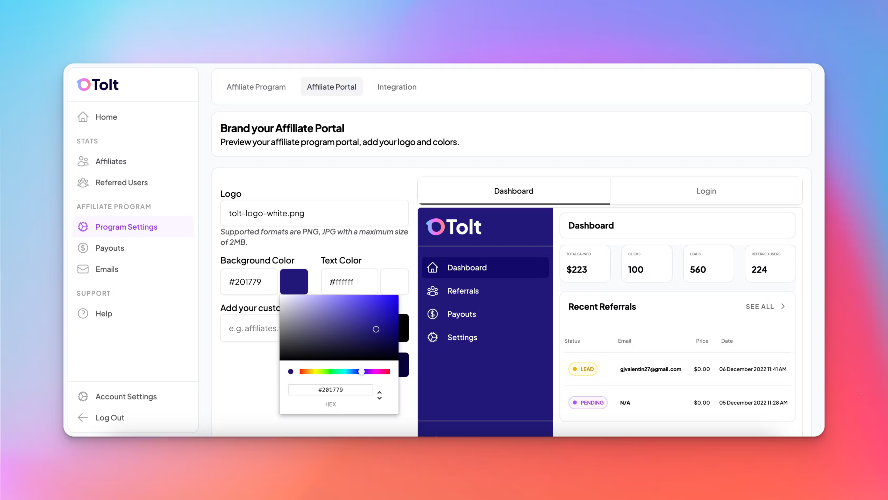
Task: Click the preview Dashboard home icon
Action: tap(433, 267)
